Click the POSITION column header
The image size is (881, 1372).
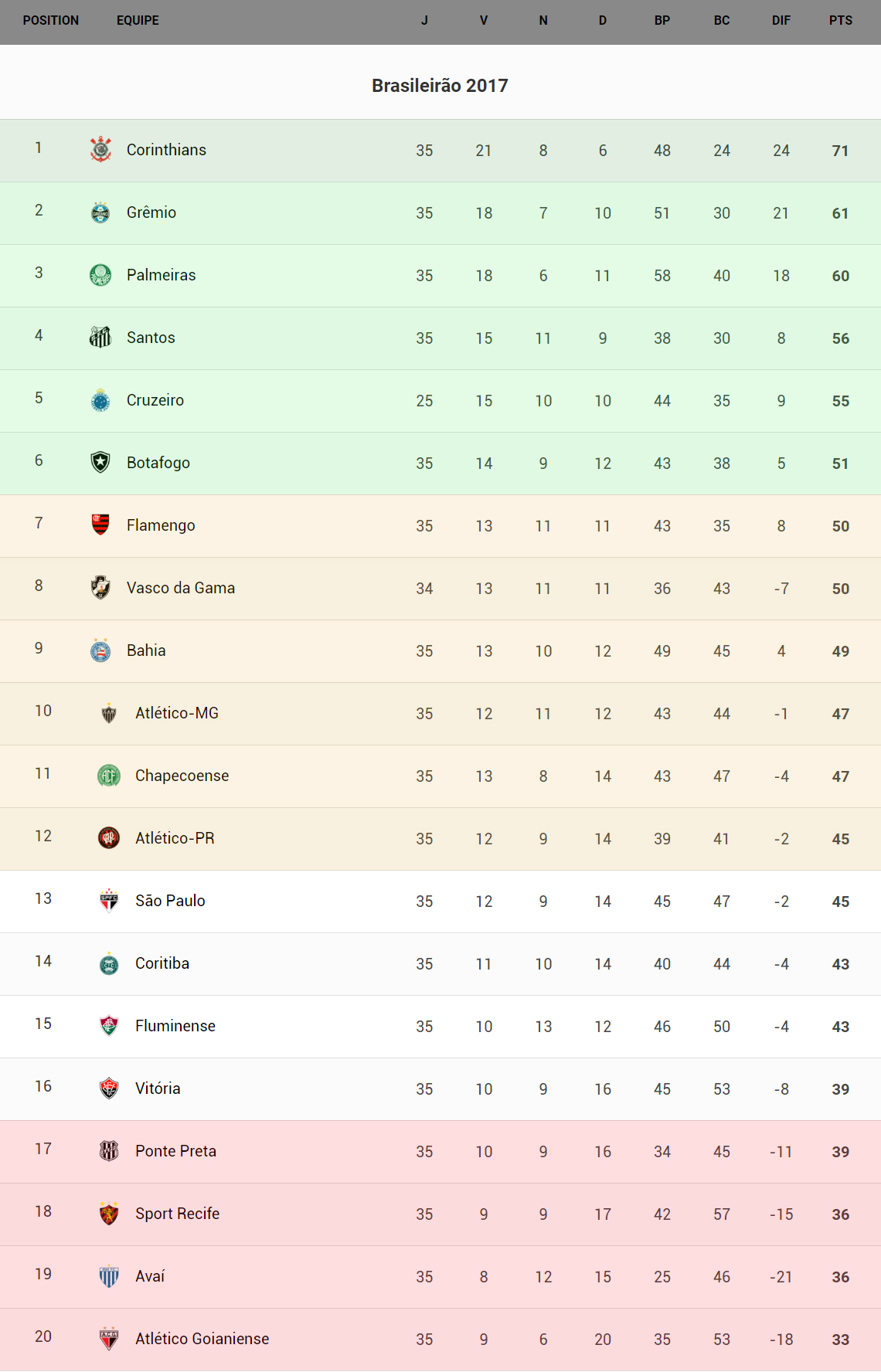(x=51, y=21)
